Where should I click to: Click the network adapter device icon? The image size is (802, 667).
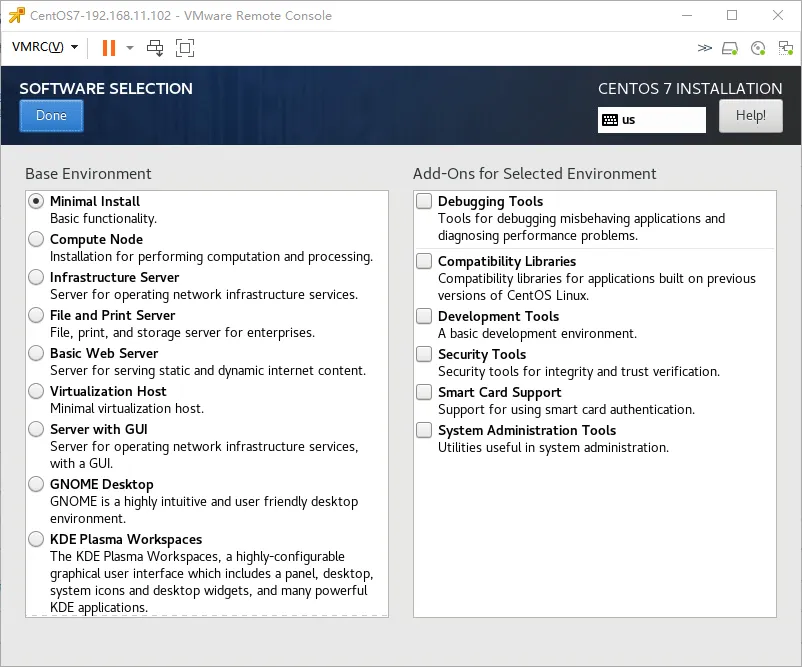click(786, 47)
